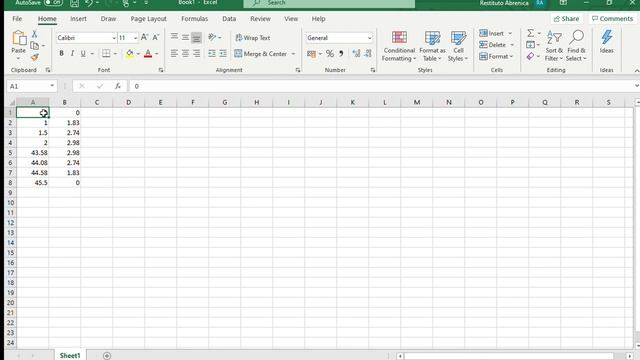Click Increase Indent icon

coord(223,53)
